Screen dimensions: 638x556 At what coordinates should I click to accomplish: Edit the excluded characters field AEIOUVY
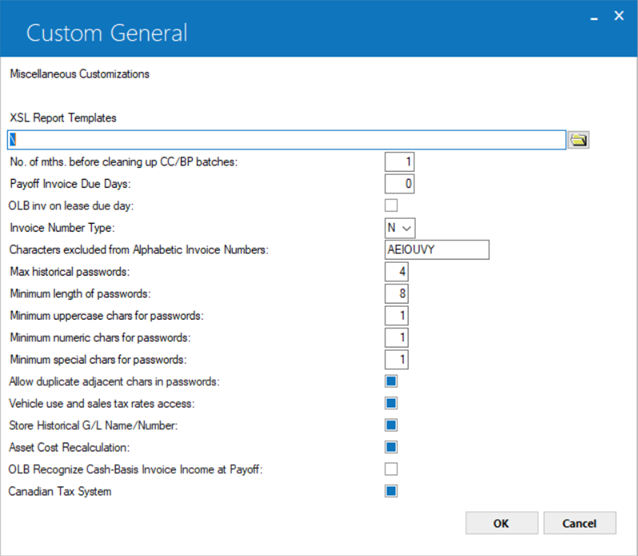(x=437, y=250)
